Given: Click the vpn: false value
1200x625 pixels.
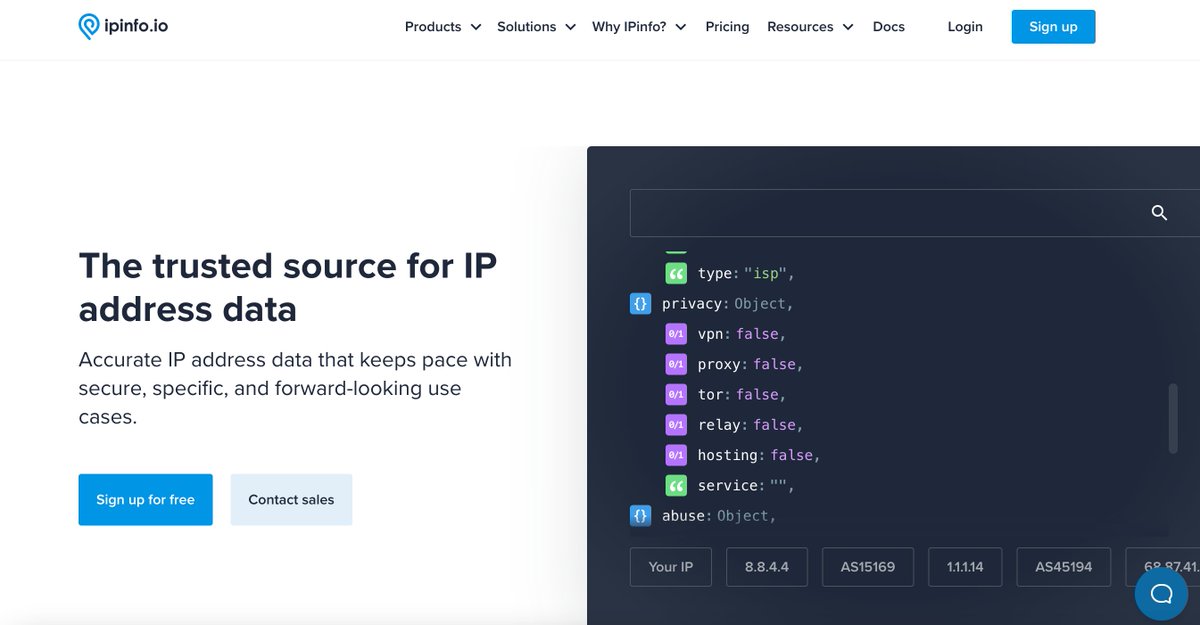Looking at the screenshot, I should pyautogui.click(x=757, y=334).
